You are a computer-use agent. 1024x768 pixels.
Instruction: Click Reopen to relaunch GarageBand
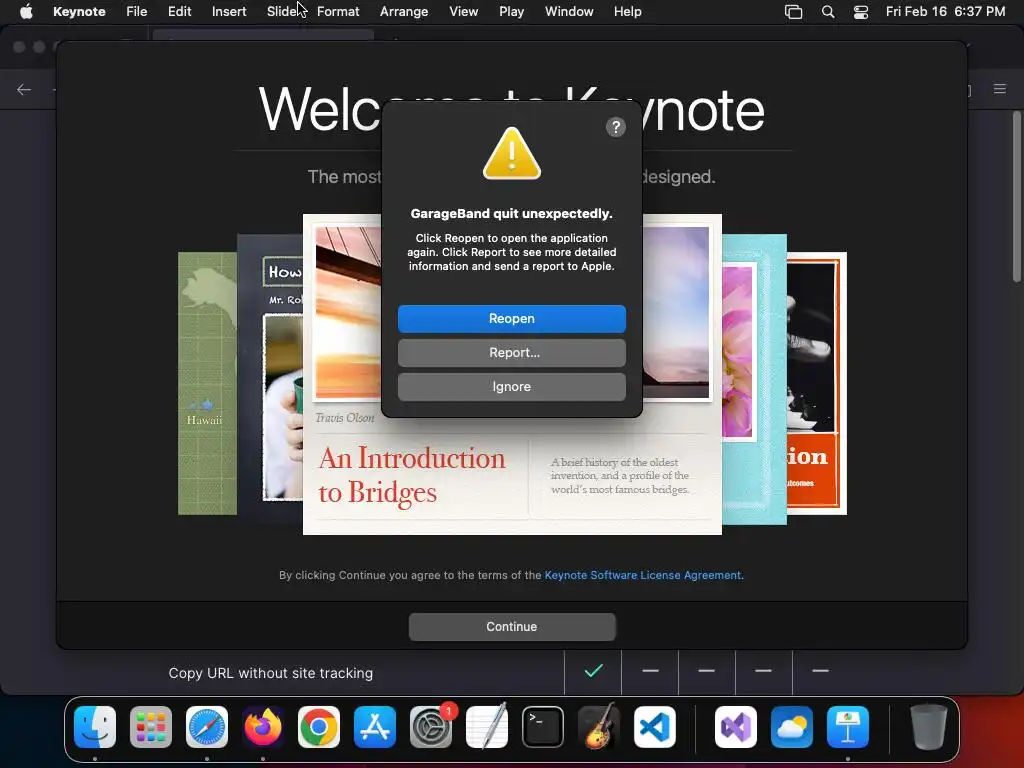point(512,319)
